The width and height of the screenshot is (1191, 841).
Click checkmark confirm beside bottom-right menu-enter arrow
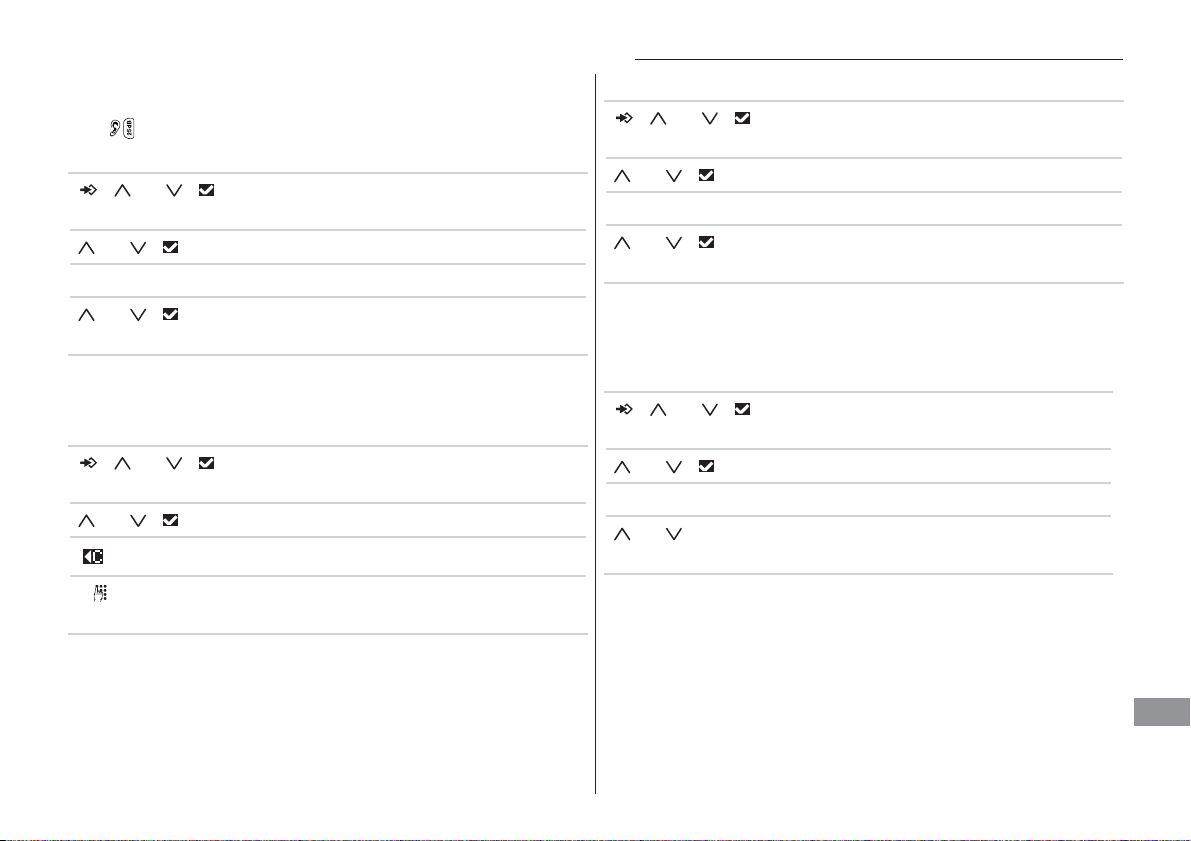(742, 409)
